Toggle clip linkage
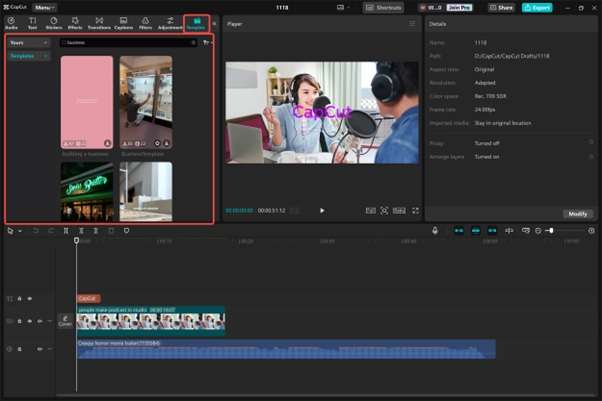This screenshot has height=401, width=602. point(492,230)
